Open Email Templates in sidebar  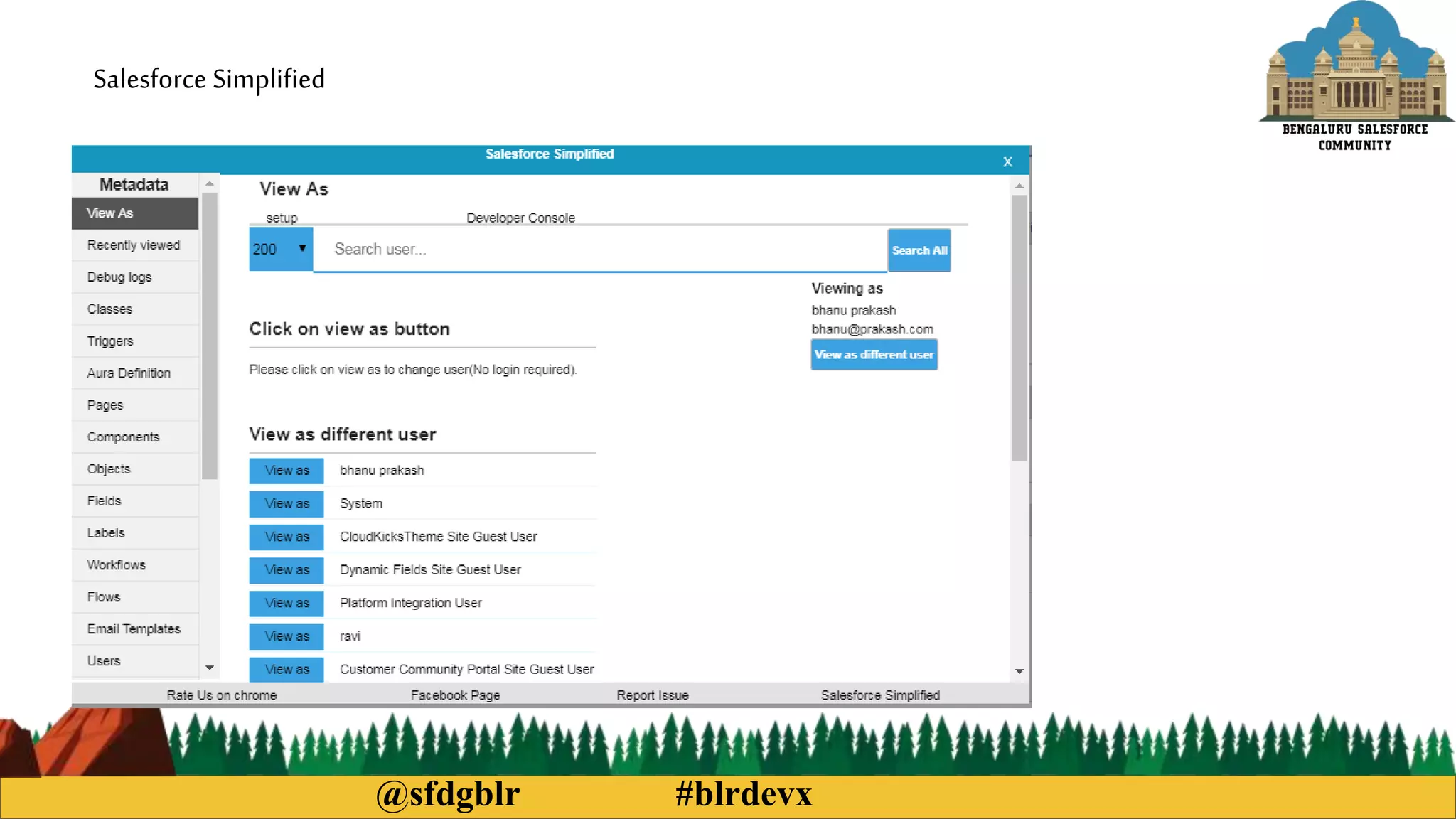click(x=134, y=629)
